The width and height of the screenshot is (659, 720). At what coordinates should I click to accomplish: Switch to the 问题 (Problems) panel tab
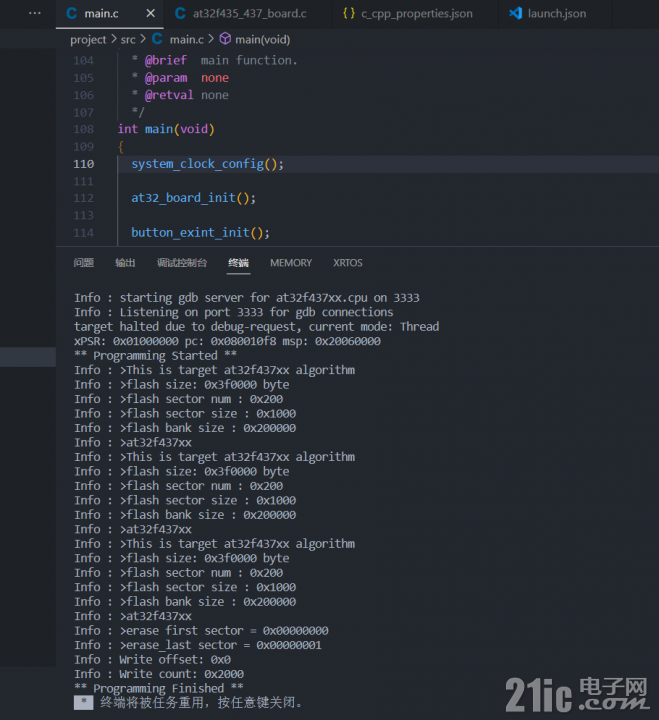84,263
